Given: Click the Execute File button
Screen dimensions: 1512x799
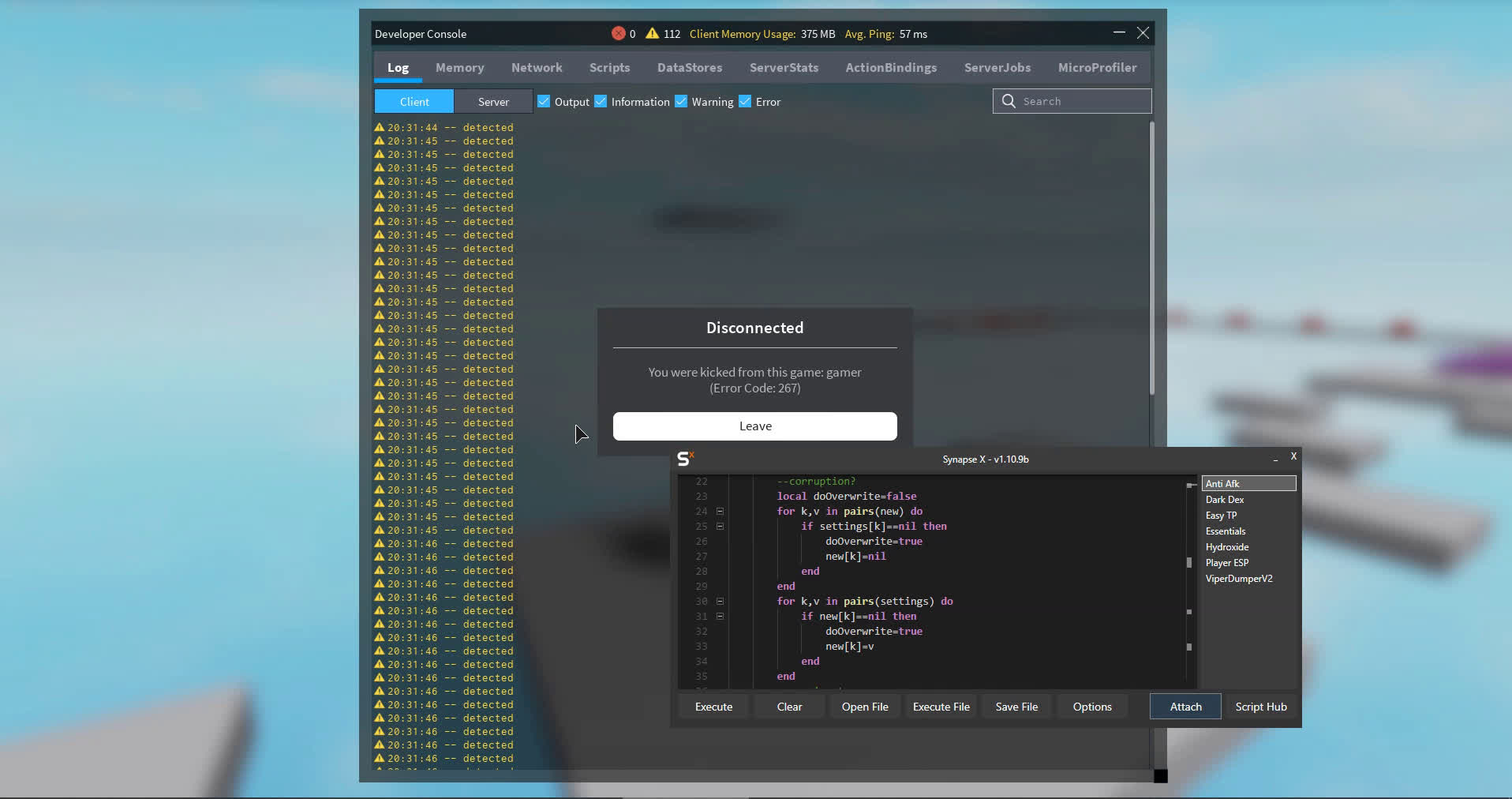Looking at the screenshot, I should [x=941, y=707].
